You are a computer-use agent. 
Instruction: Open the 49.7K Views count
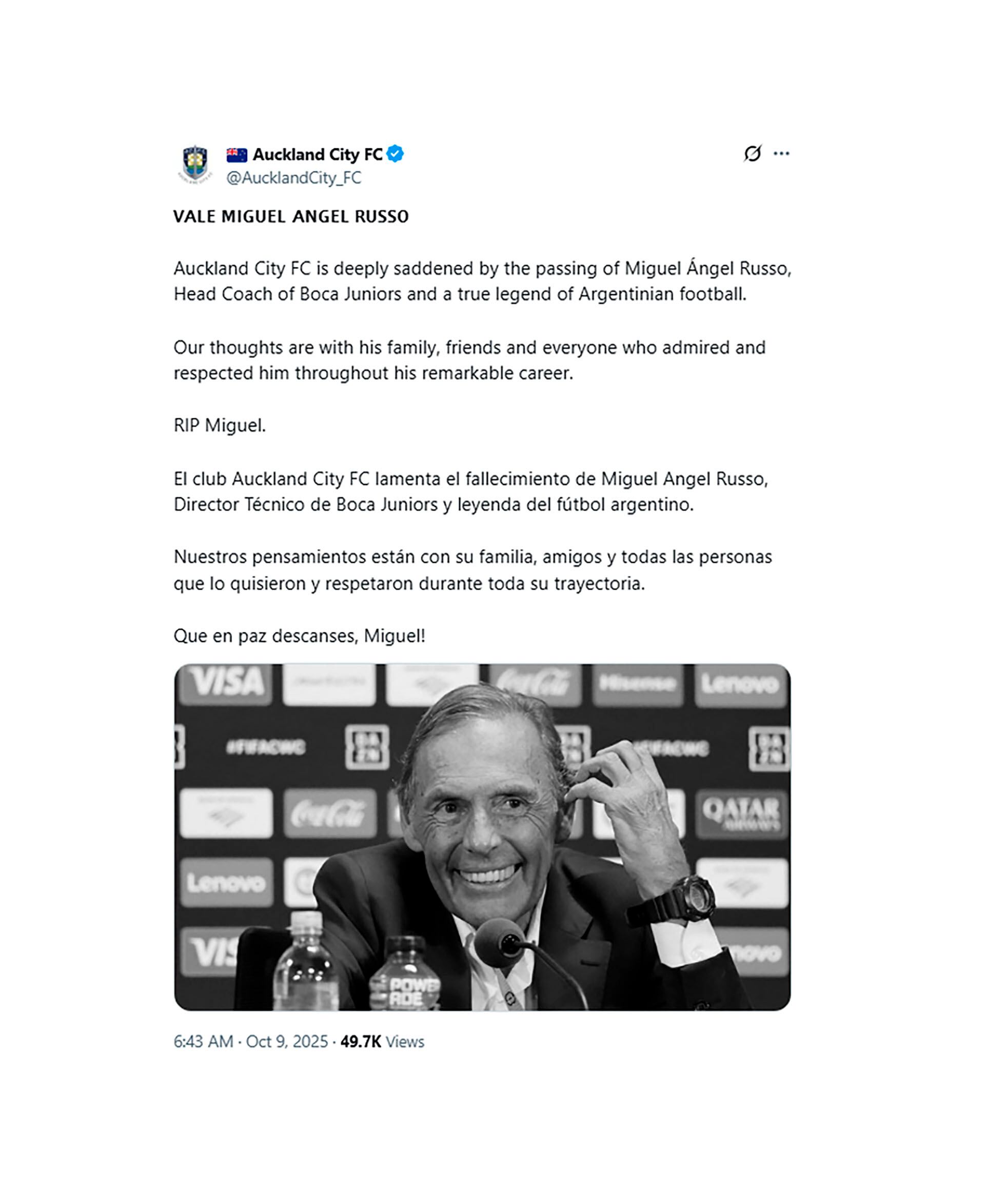pos(382,1041)
